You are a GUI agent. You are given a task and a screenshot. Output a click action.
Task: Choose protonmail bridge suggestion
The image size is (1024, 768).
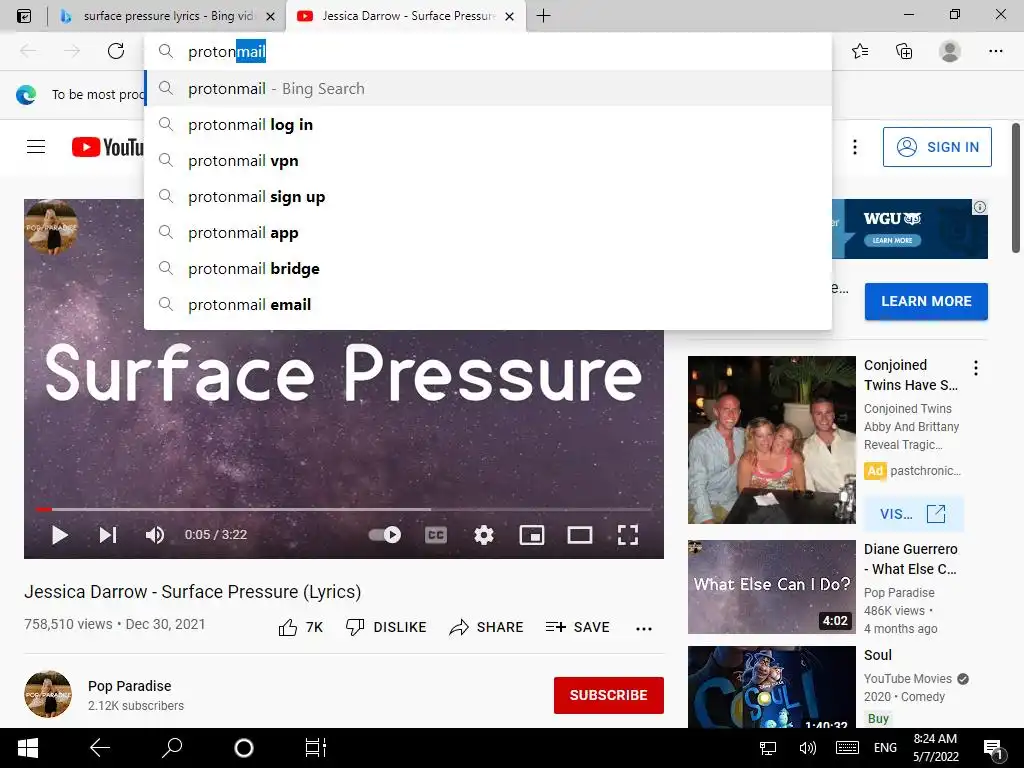(488, 268)
